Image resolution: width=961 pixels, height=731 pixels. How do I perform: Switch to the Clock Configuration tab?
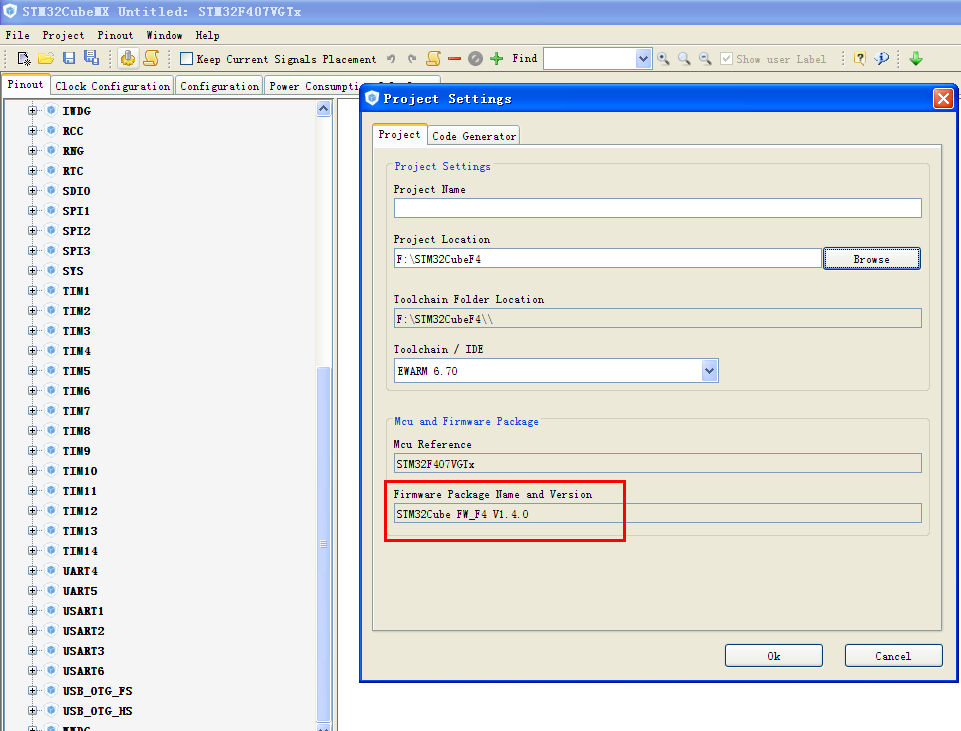[113, 86]
